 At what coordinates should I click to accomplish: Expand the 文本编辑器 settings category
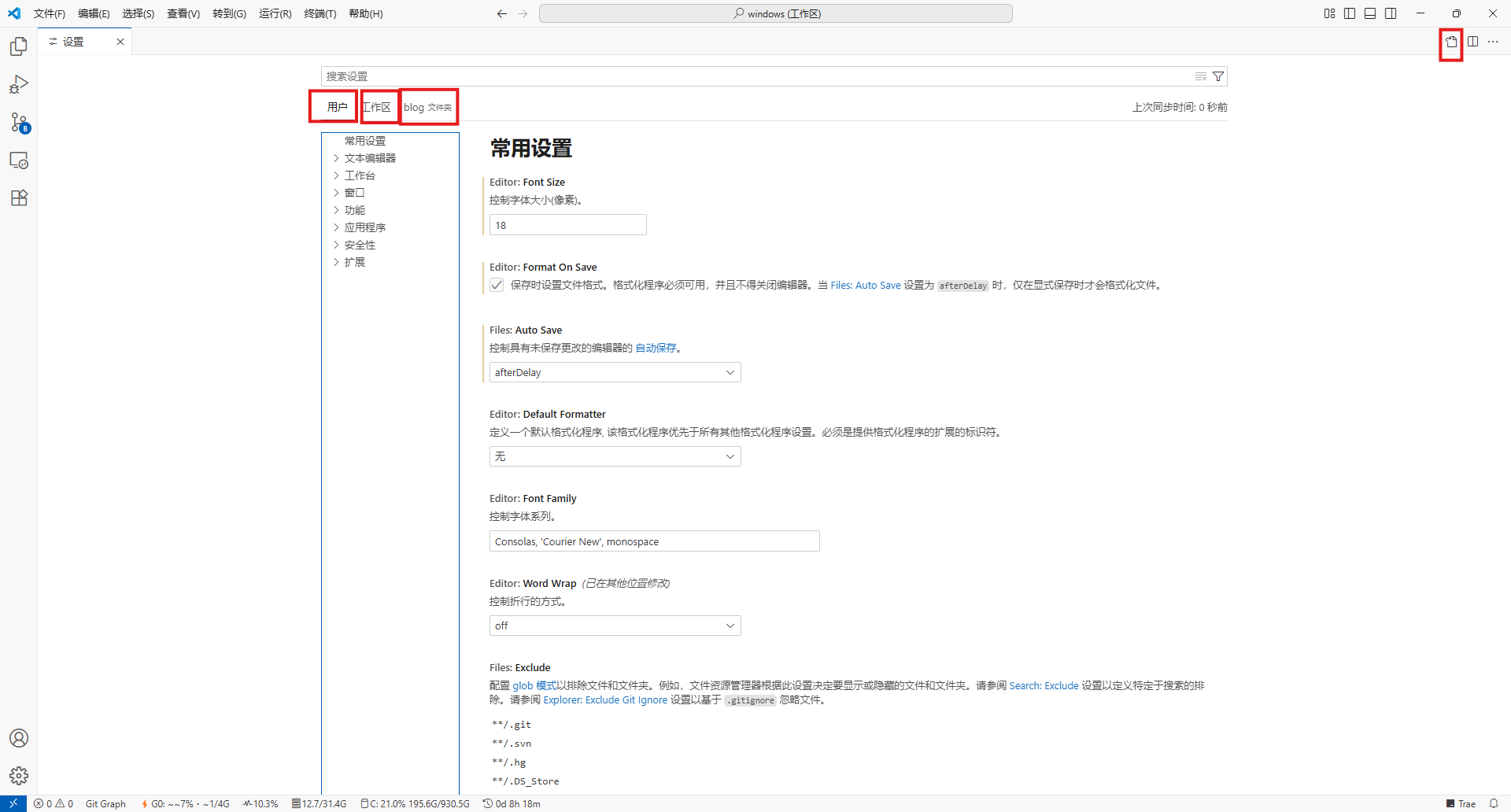pos(370,158)
